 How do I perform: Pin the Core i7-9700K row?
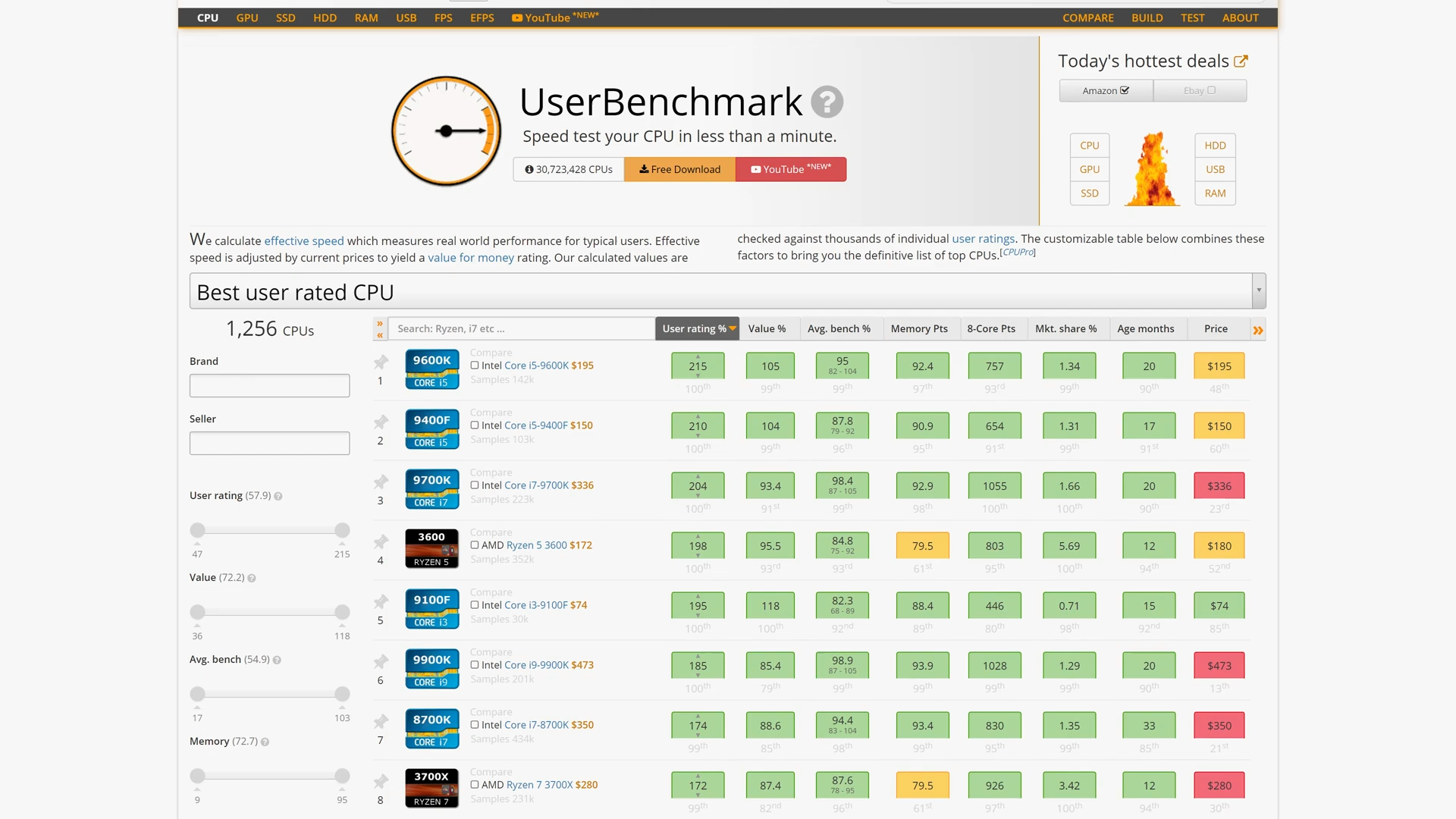pos(381,482)
